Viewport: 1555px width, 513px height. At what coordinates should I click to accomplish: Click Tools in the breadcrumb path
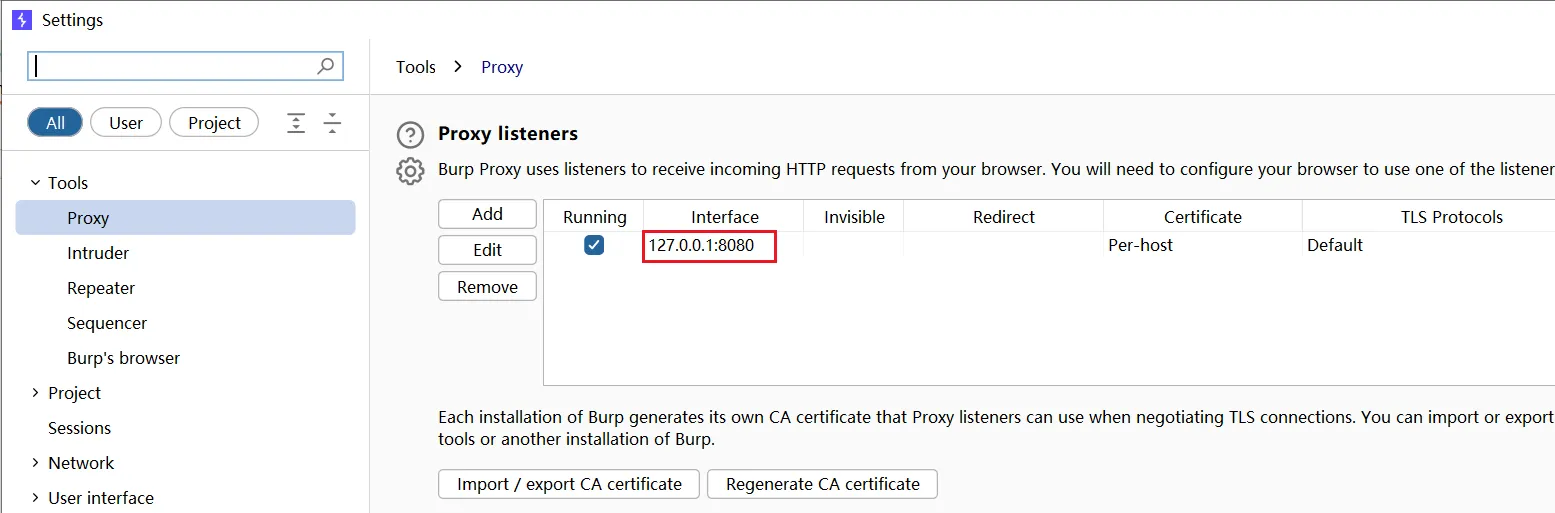[x=416, y=67]
